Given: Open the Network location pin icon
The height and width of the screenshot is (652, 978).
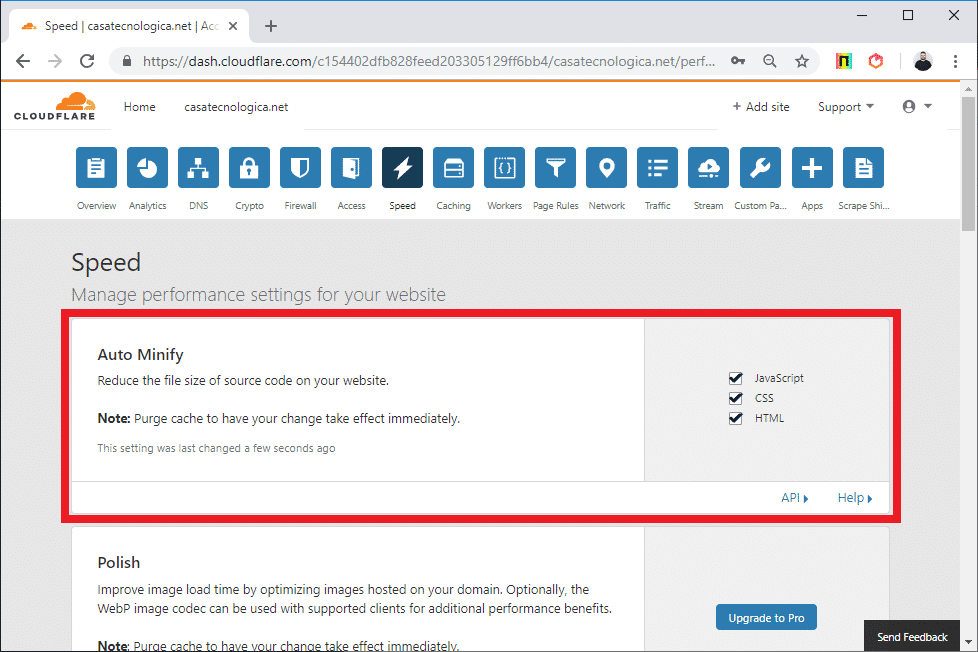Looking at the screenshot, I should (x=606, y=167).
